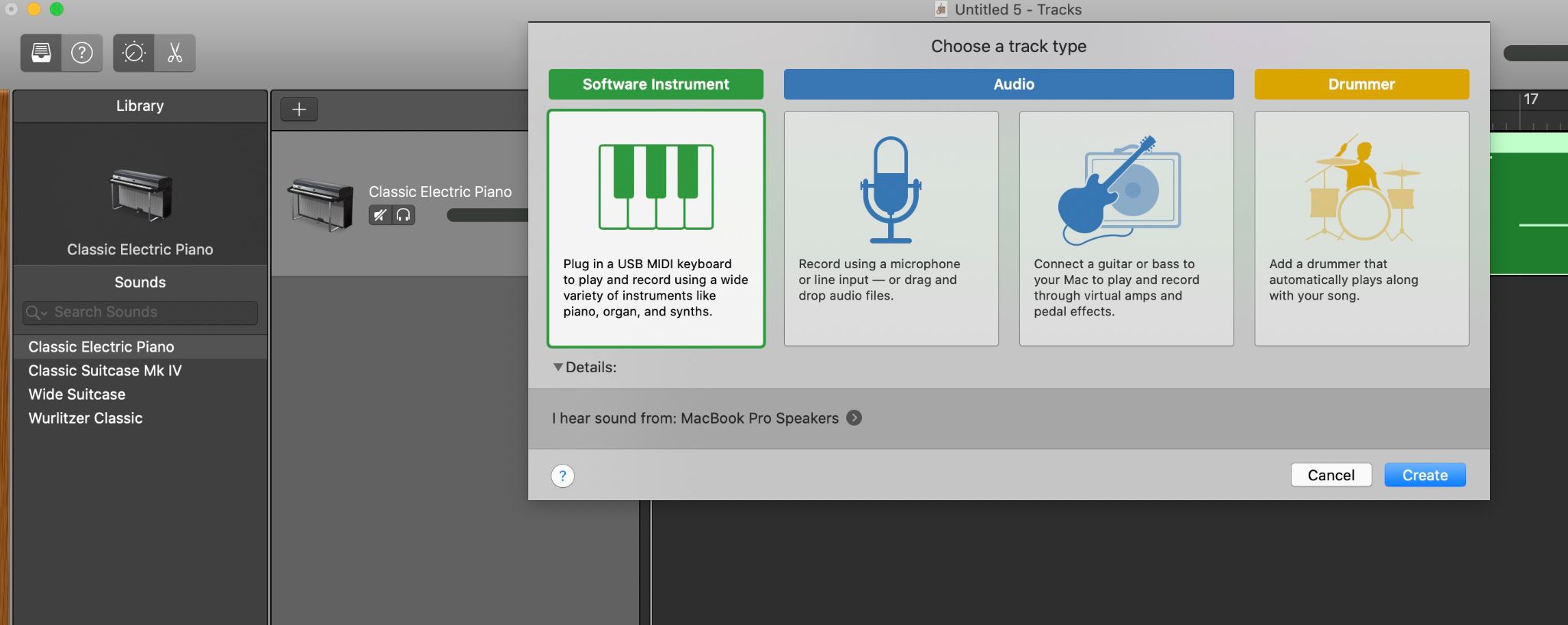Select the microphone audio track tile
The height and width of the screenshot is (625, 1568).
coord(890,228)
